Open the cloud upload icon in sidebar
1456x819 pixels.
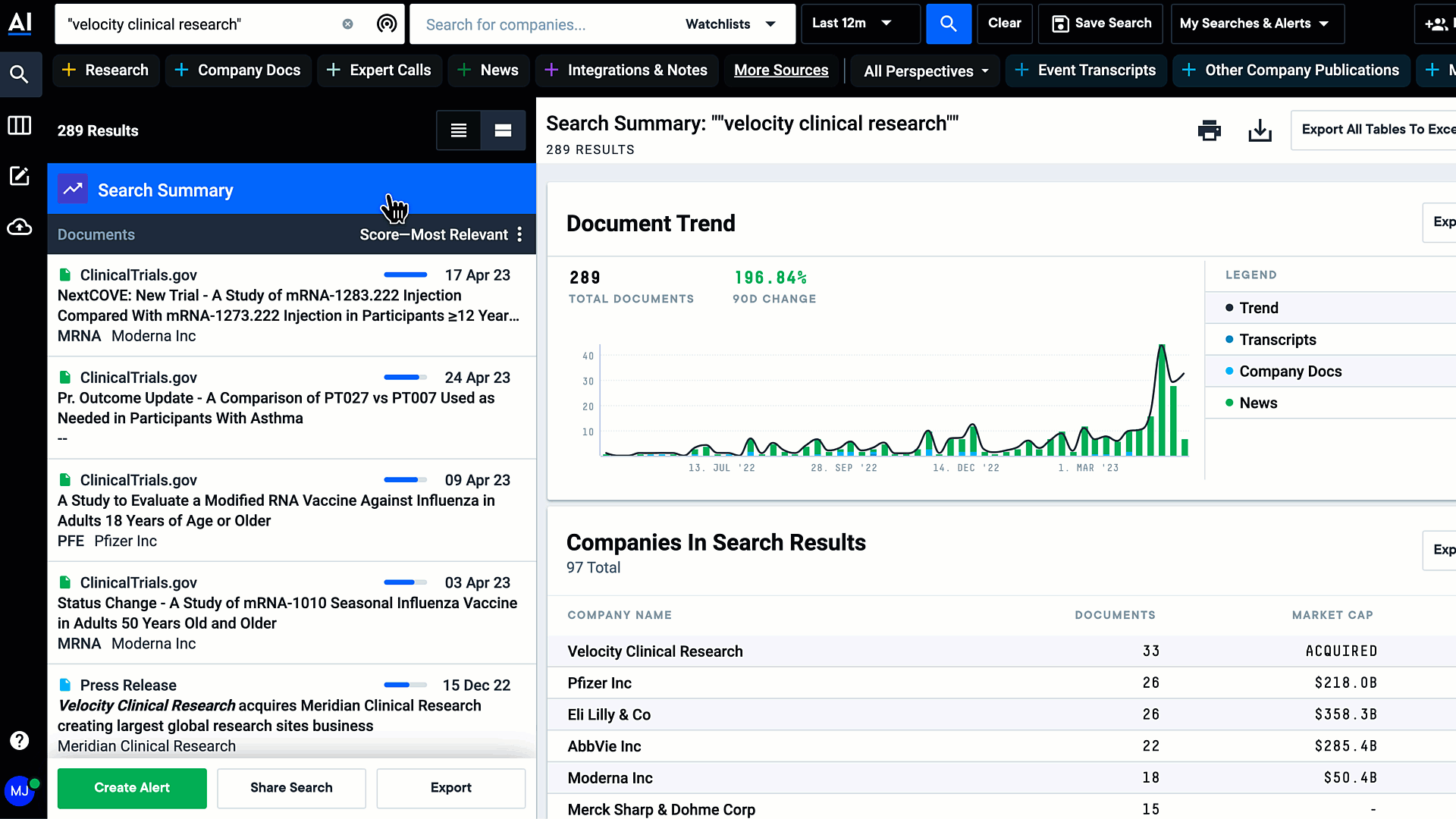[20, 227]
